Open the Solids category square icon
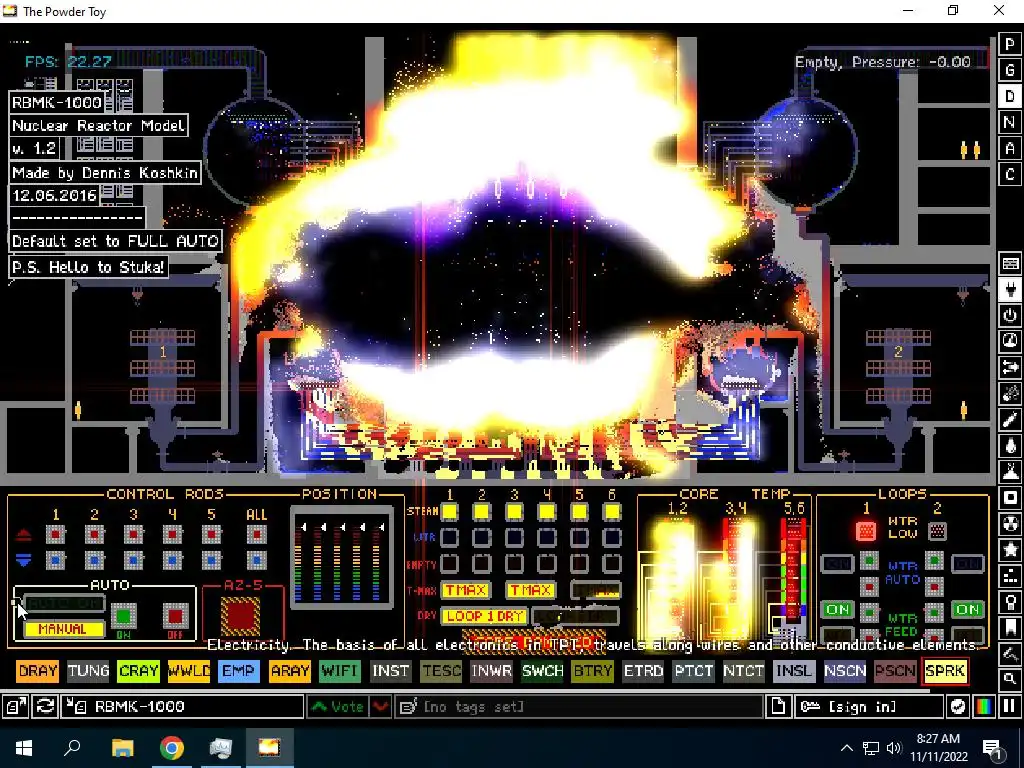This screenshot has height=768, width=1024. (1010, 498)
